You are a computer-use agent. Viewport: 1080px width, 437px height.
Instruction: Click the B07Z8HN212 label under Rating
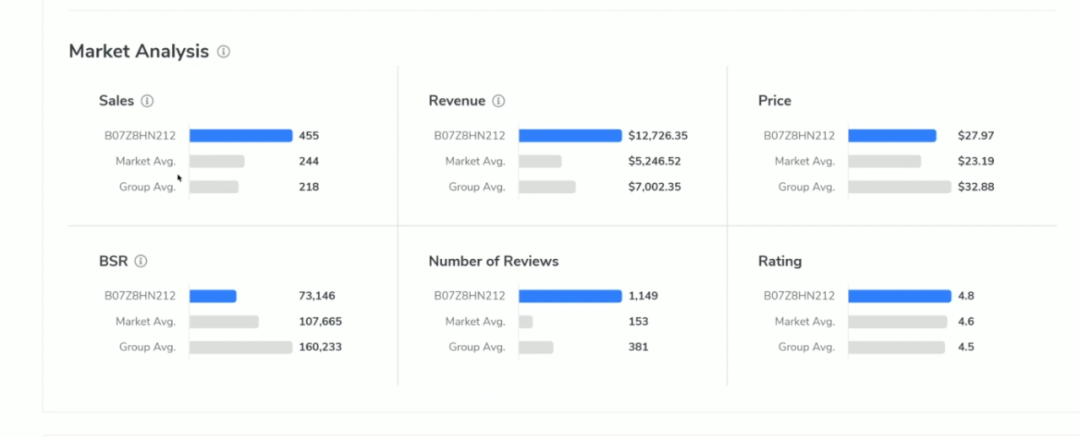(799, 296)
